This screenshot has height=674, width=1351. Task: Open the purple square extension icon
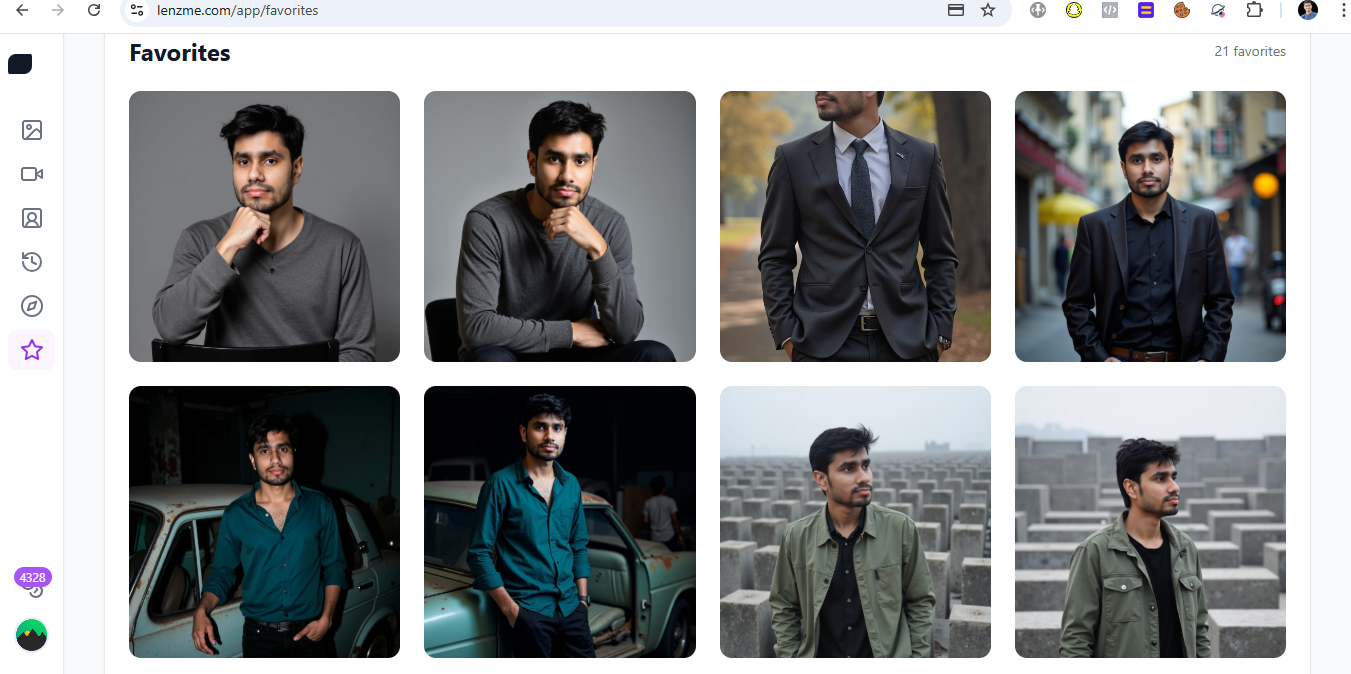tap(1146, 10)
